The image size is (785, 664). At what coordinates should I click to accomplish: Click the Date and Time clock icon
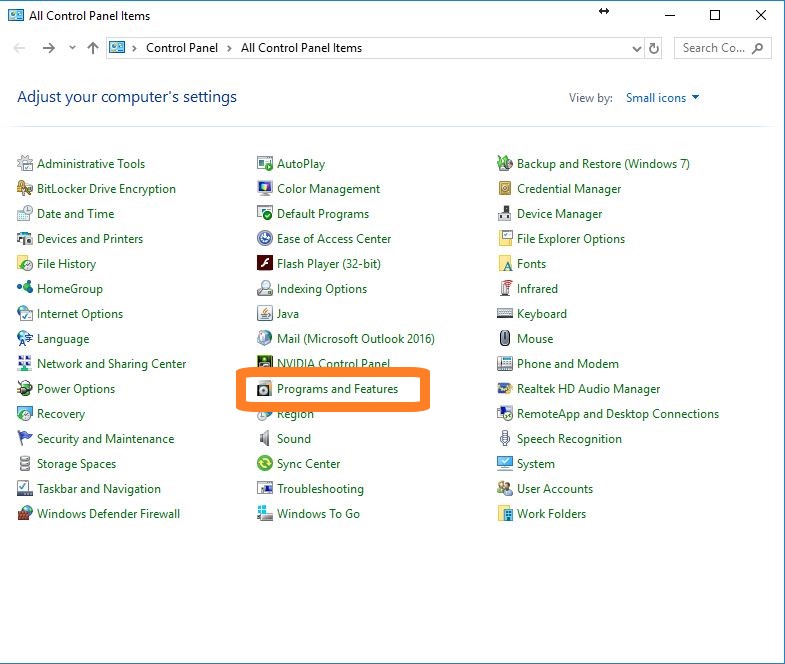(25, 213)
